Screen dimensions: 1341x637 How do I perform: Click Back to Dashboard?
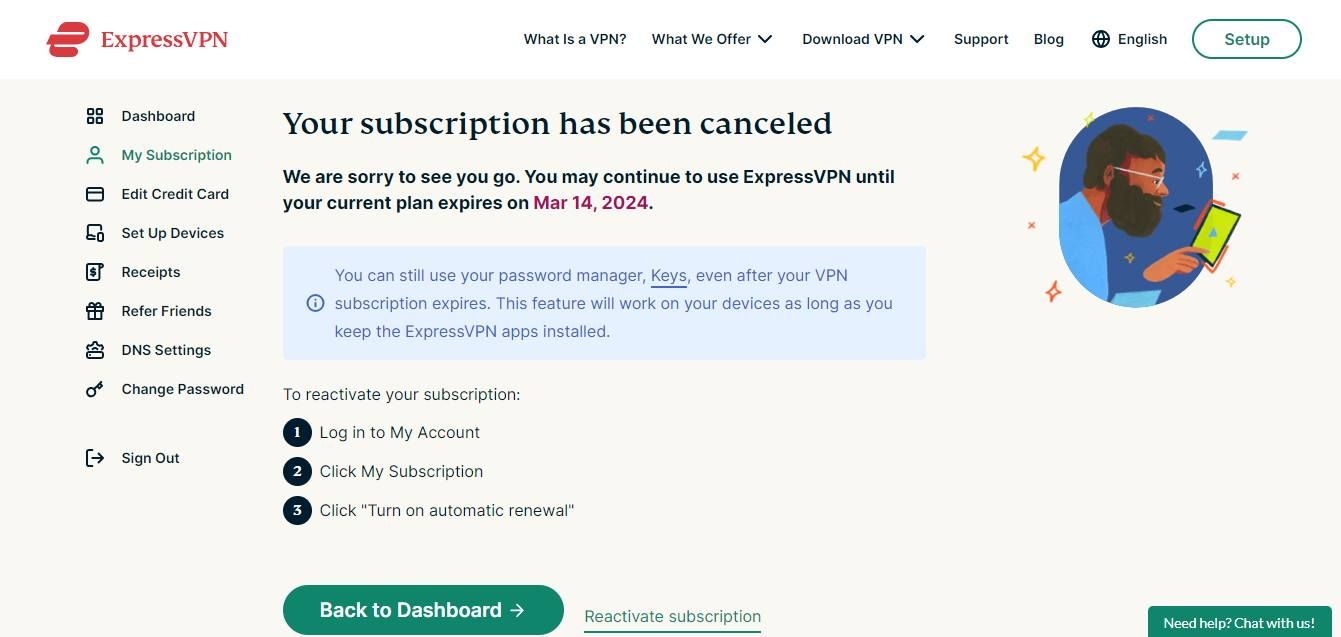point(423,609)
